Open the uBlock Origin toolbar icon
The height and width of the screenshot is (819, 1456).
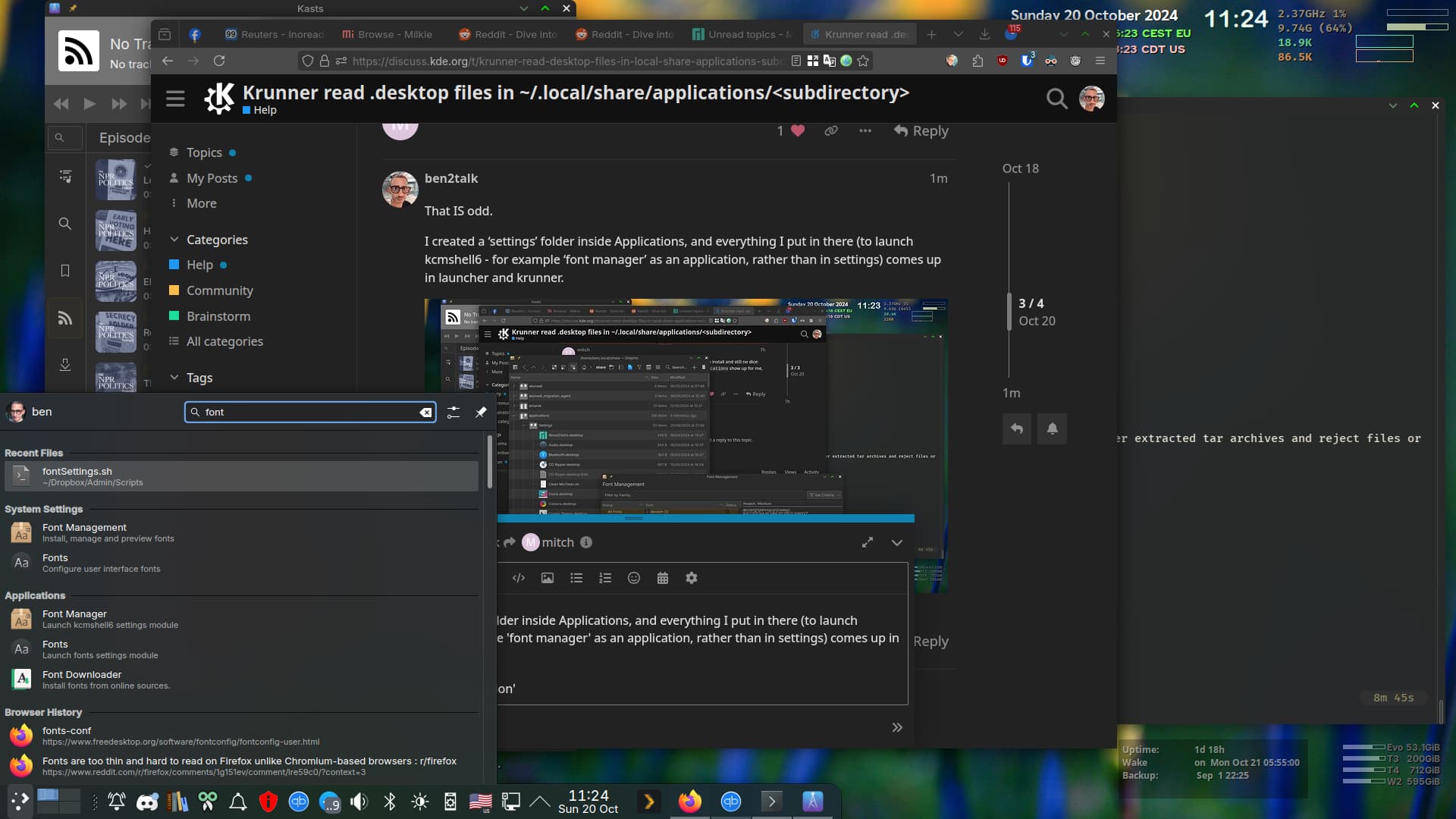pyautogui.click(x=1003, y=61)
